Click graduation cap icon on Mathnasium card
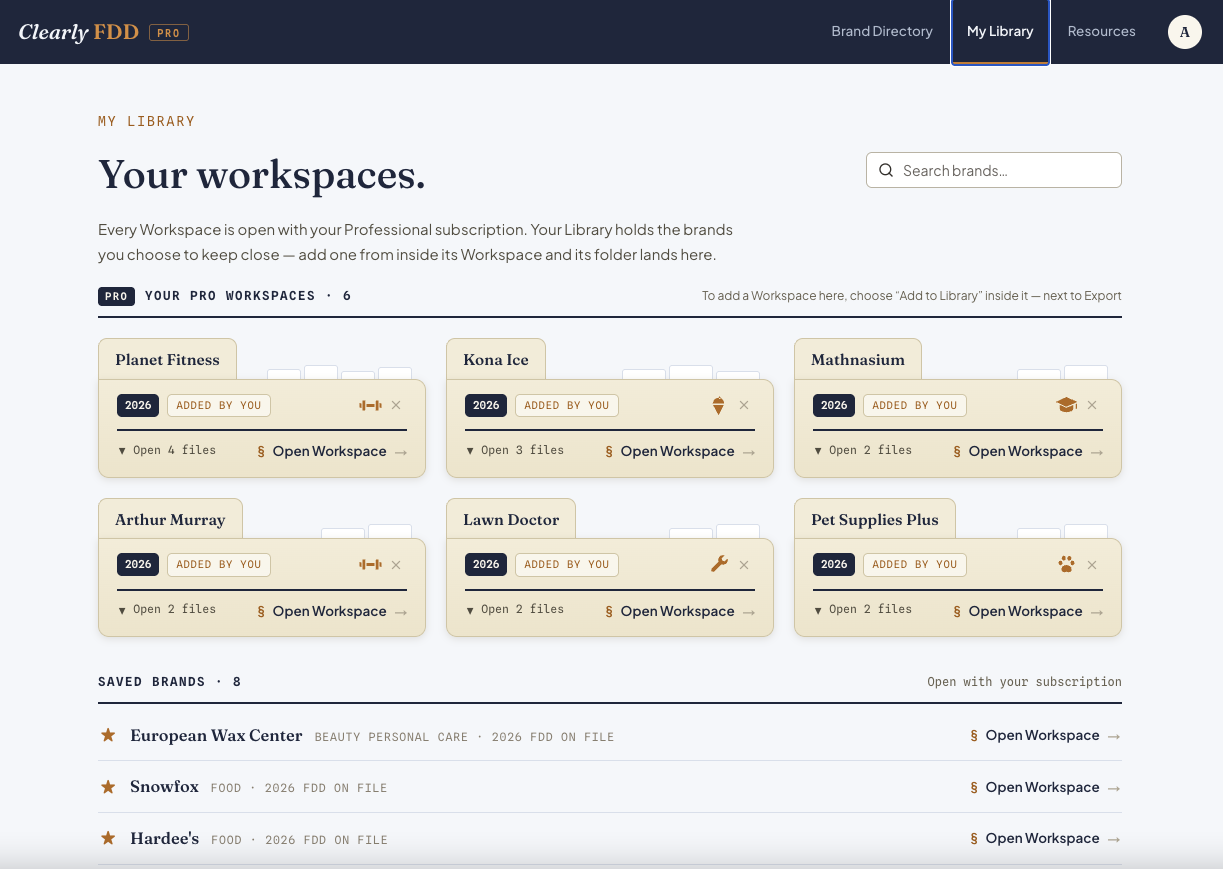Viewport: 1223px width, 869px height. tap(1066, 405)
